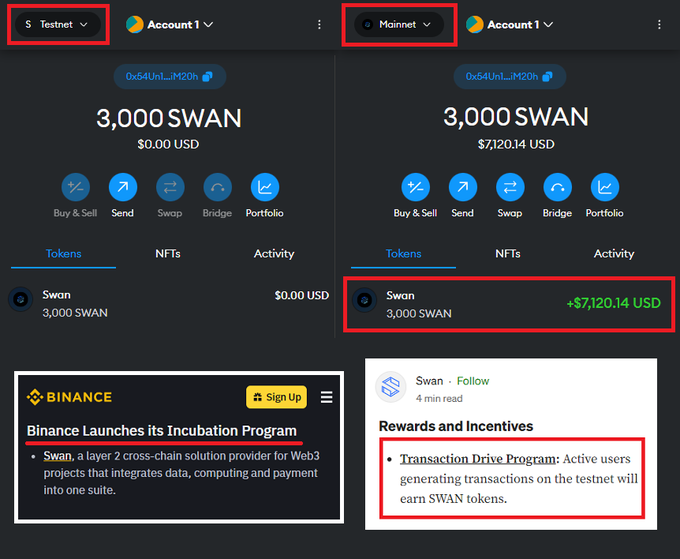Click Buy & Sell icon in Testnet wallet
The height and width of the screenshot is (559, 680).
point(75,187)
